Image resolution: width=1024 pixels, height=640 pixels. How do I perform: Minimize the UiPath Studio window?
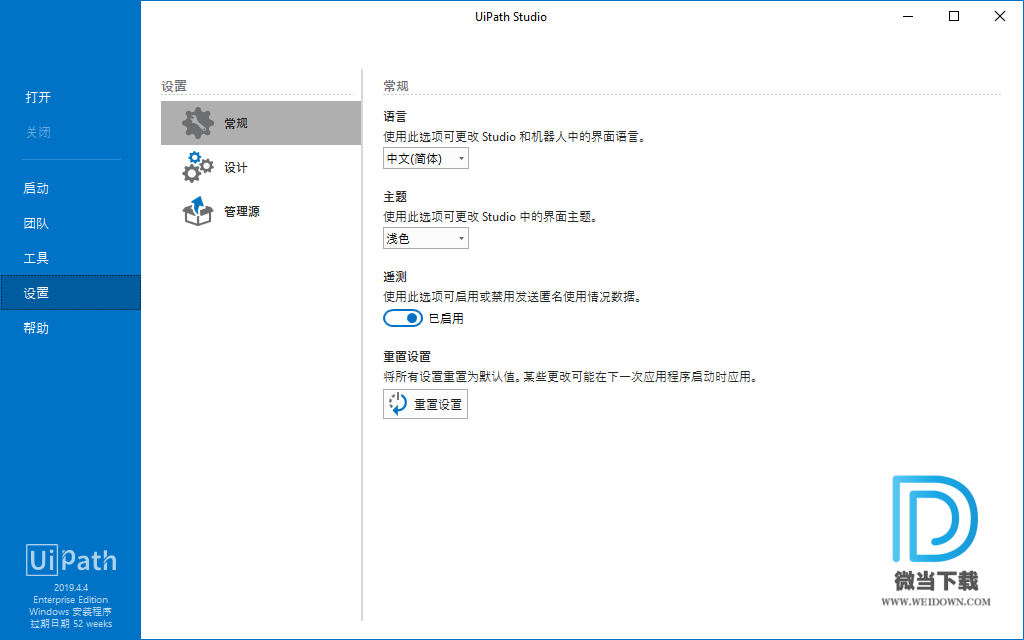pyautogui.click(x=908, y=16)
